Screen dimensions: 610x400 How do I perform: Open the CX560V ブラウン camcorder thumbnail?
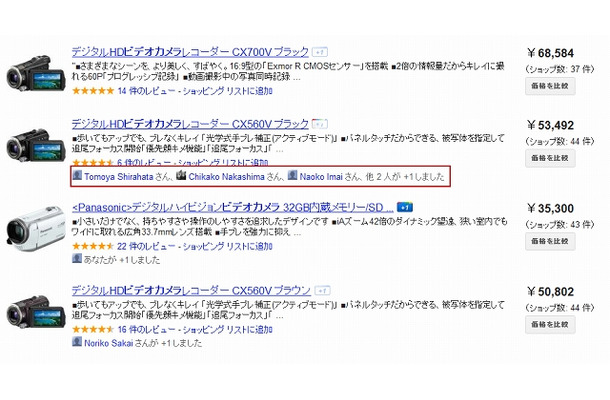36,312
